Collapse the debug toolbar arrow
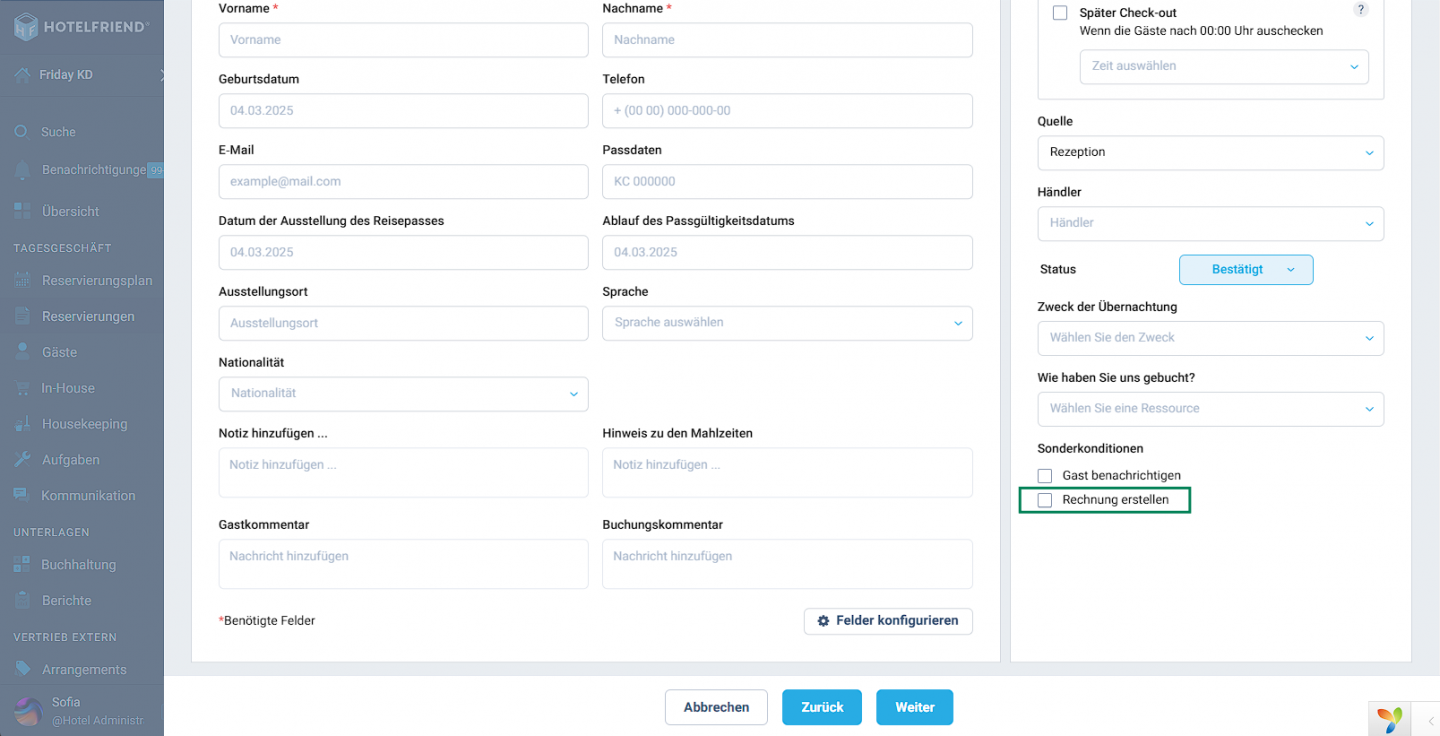The height and width of the screenshot is (736, 1440). point(1430,720)
